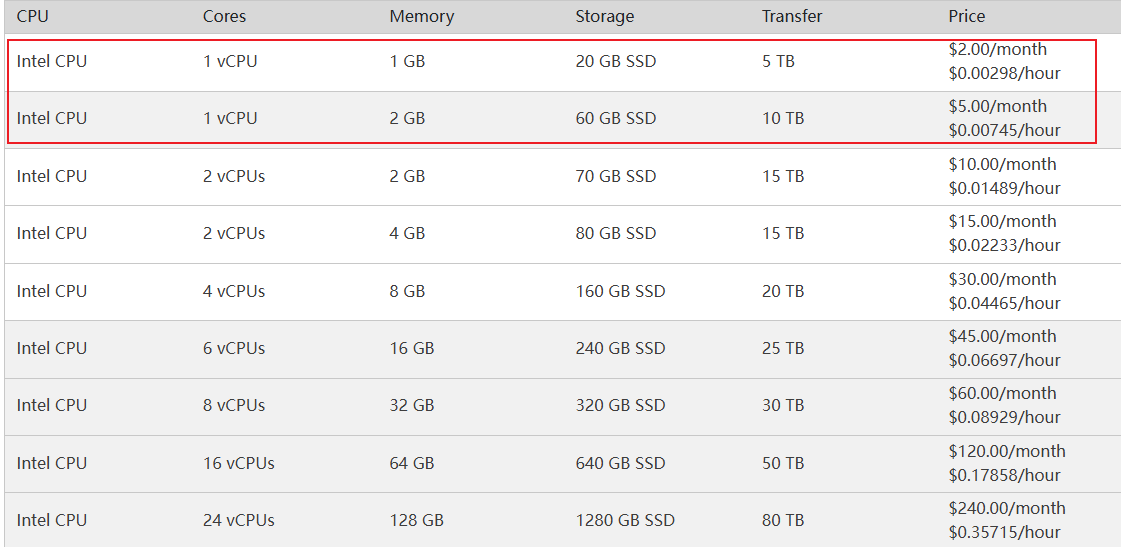The height and width of the screenshot is (547, 1121).
Task: Select the 32 GB memory cell
Action: 412,405
